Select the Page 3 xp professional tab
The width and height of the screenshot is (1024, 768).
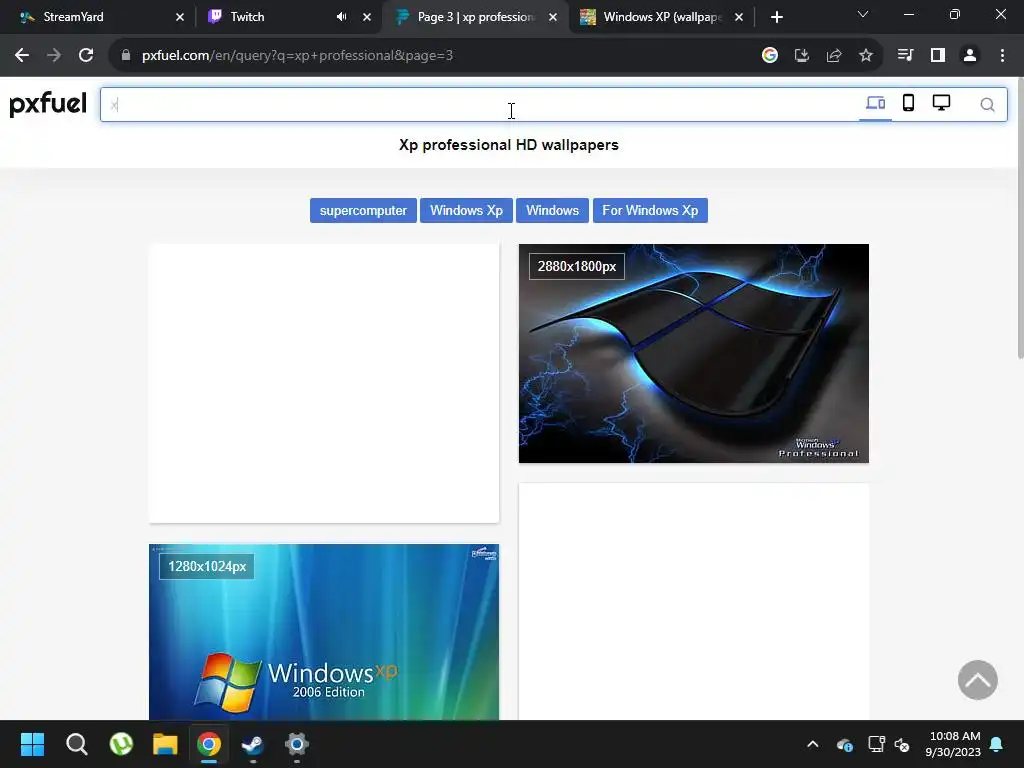(x=475, y=17)
